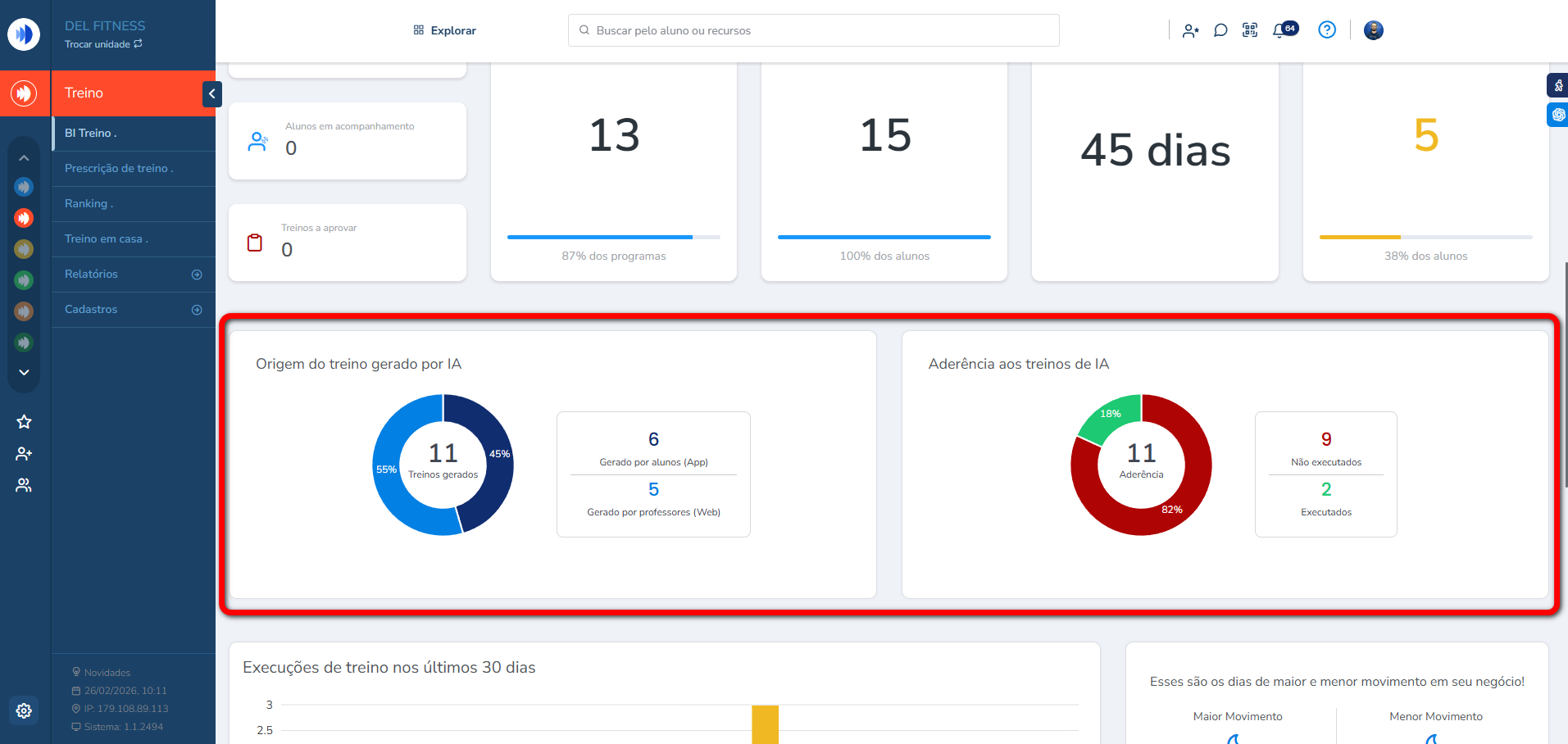Open the chat messages icon

(1220, 30)
